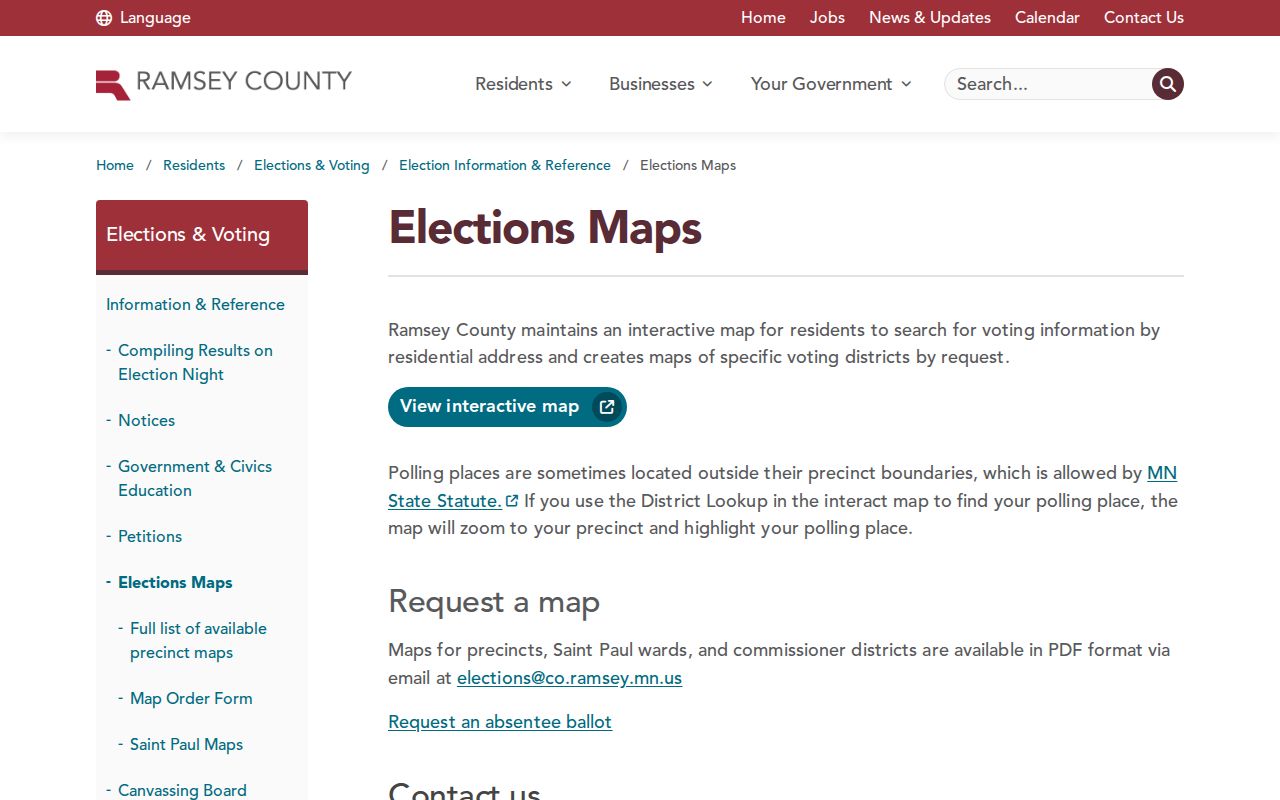
Task: Go to Contact Us page
Action: [1144, 18]
